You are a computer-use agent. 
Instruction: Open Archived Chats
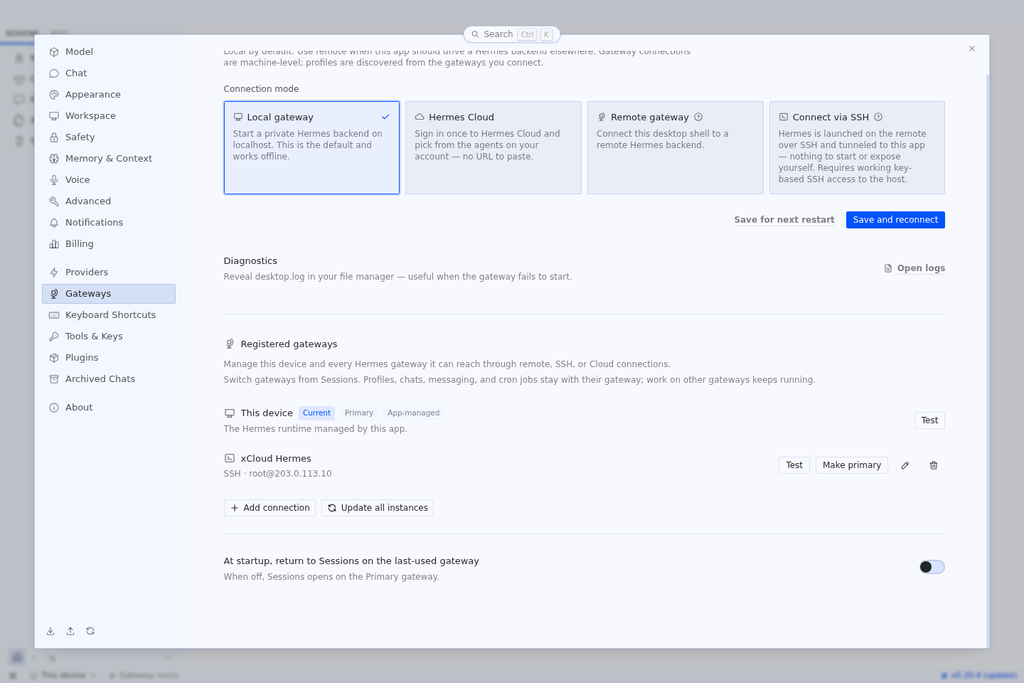click(x=108, y=379)
